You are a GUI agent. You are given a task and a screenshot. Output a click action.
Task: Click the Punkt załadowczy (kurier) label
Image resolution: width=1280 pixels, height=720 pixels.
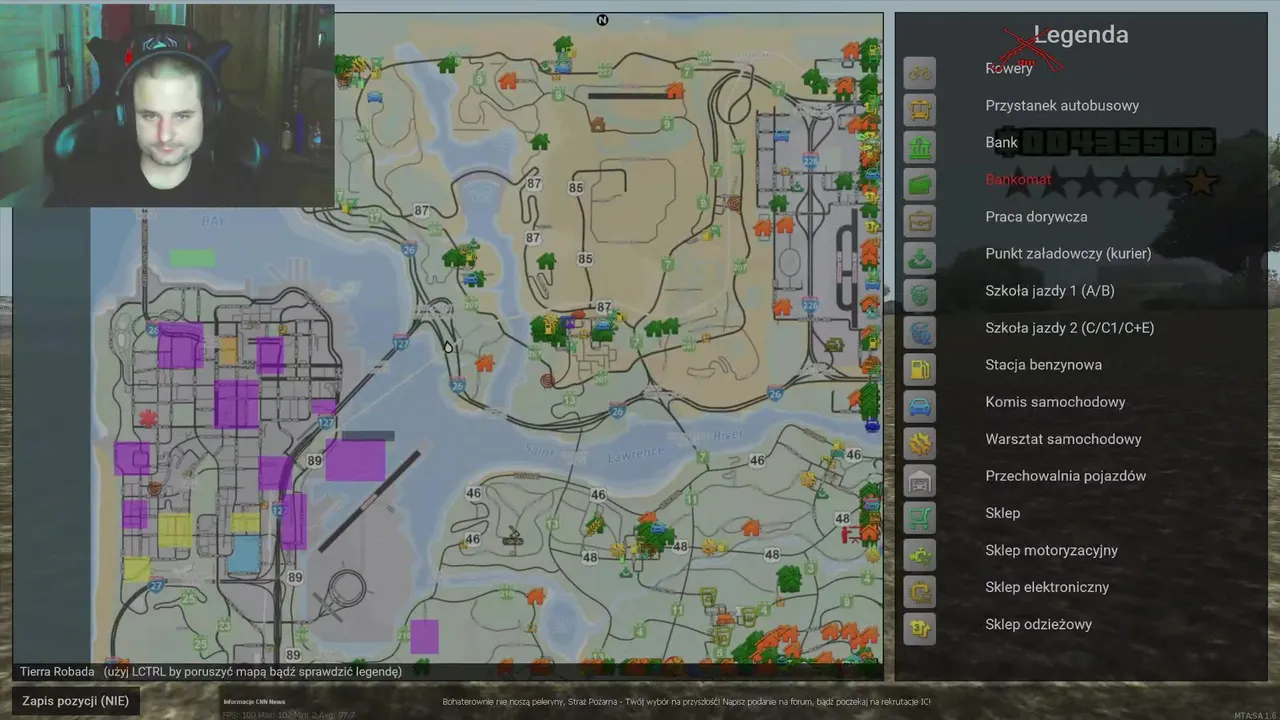coord(1068,253)
